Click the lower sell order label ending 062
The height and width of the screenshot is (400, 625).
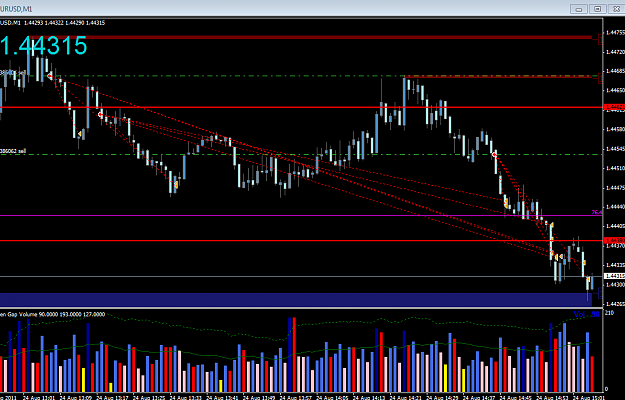coord(13,151)
